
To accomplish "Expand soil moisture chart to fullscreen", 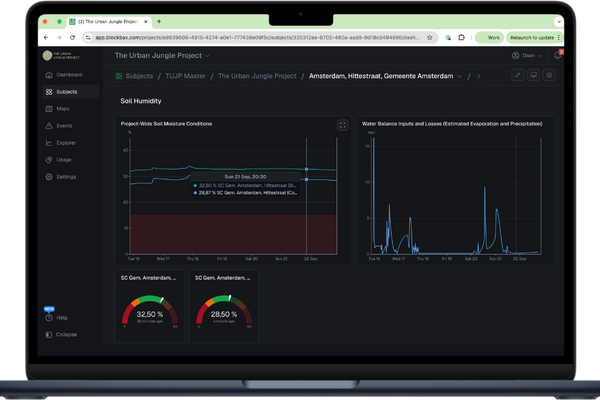I will coord(343,125).
